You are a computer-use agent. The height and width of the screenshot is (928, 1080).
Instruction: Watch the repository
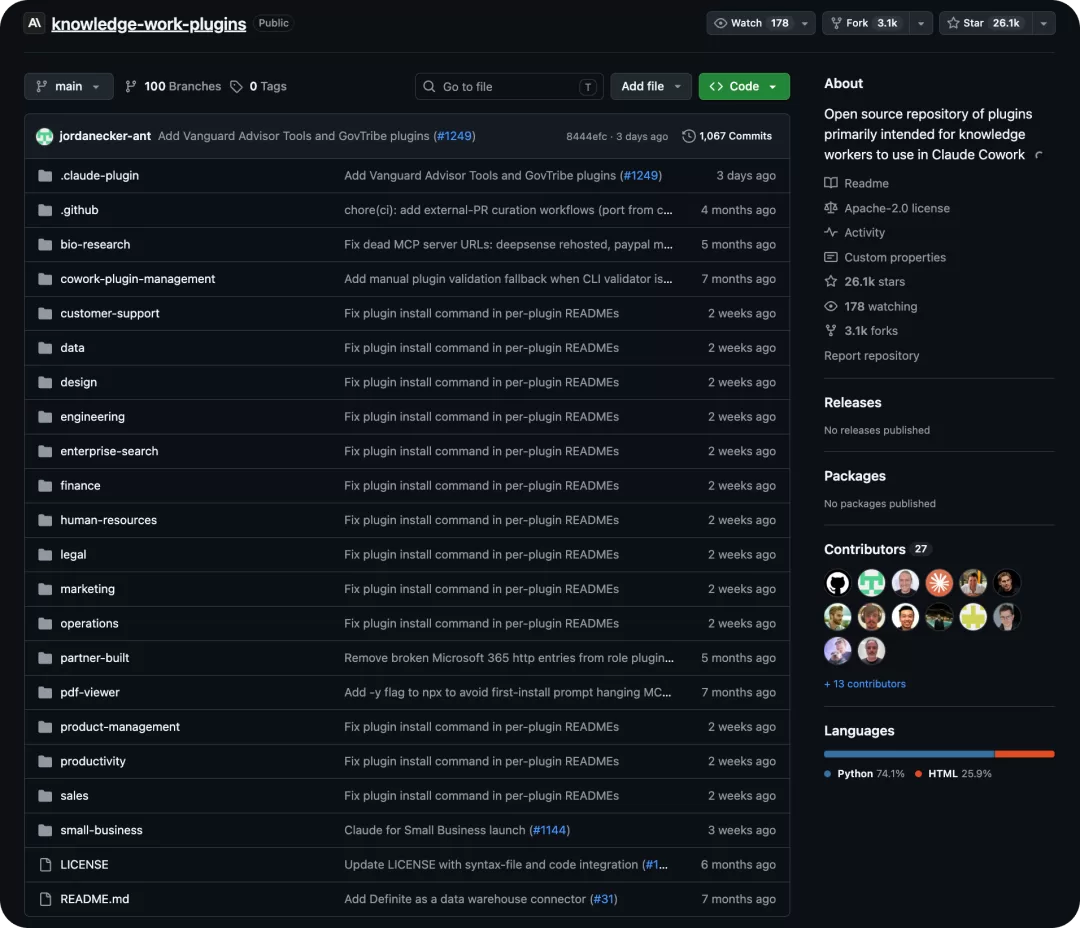pyautogui.click(x=750, y=23)
